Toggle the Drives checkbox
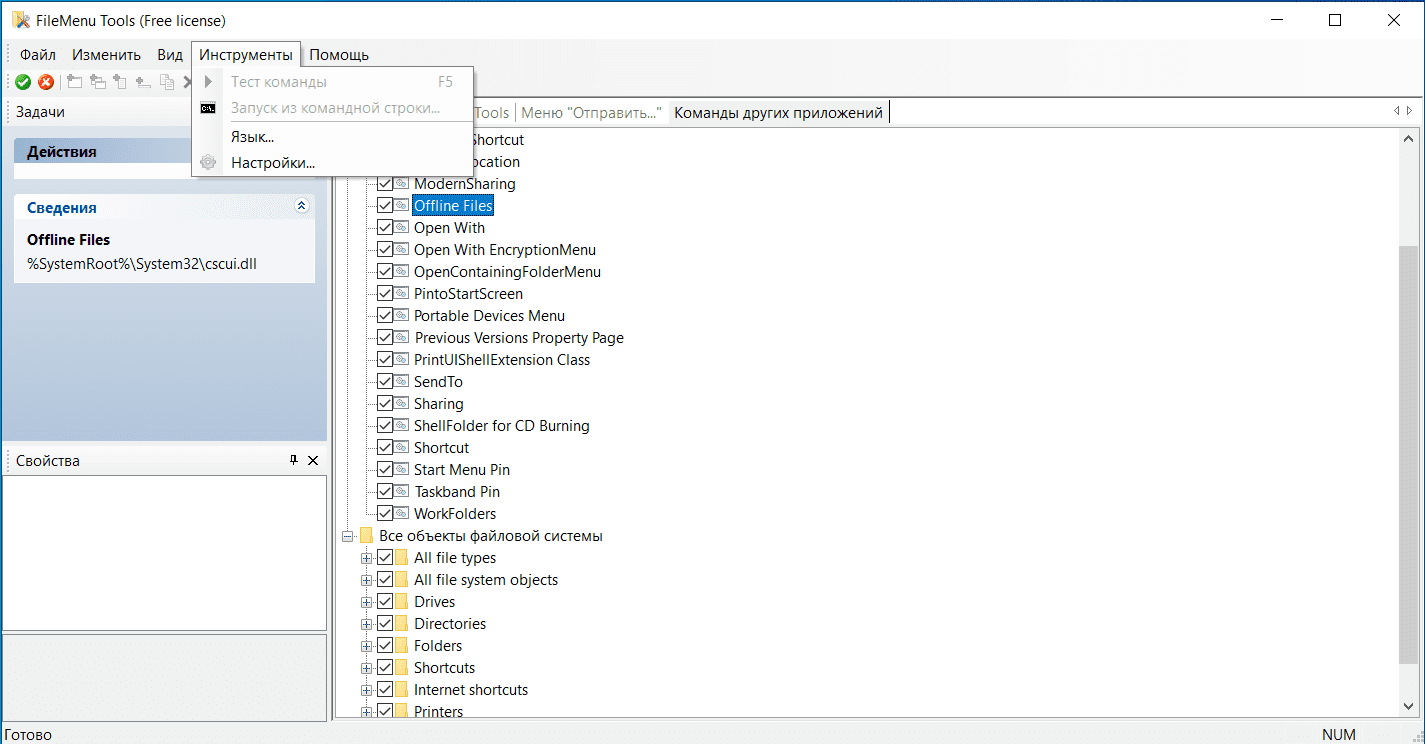Screen dimensions: 1425x744 385,602
